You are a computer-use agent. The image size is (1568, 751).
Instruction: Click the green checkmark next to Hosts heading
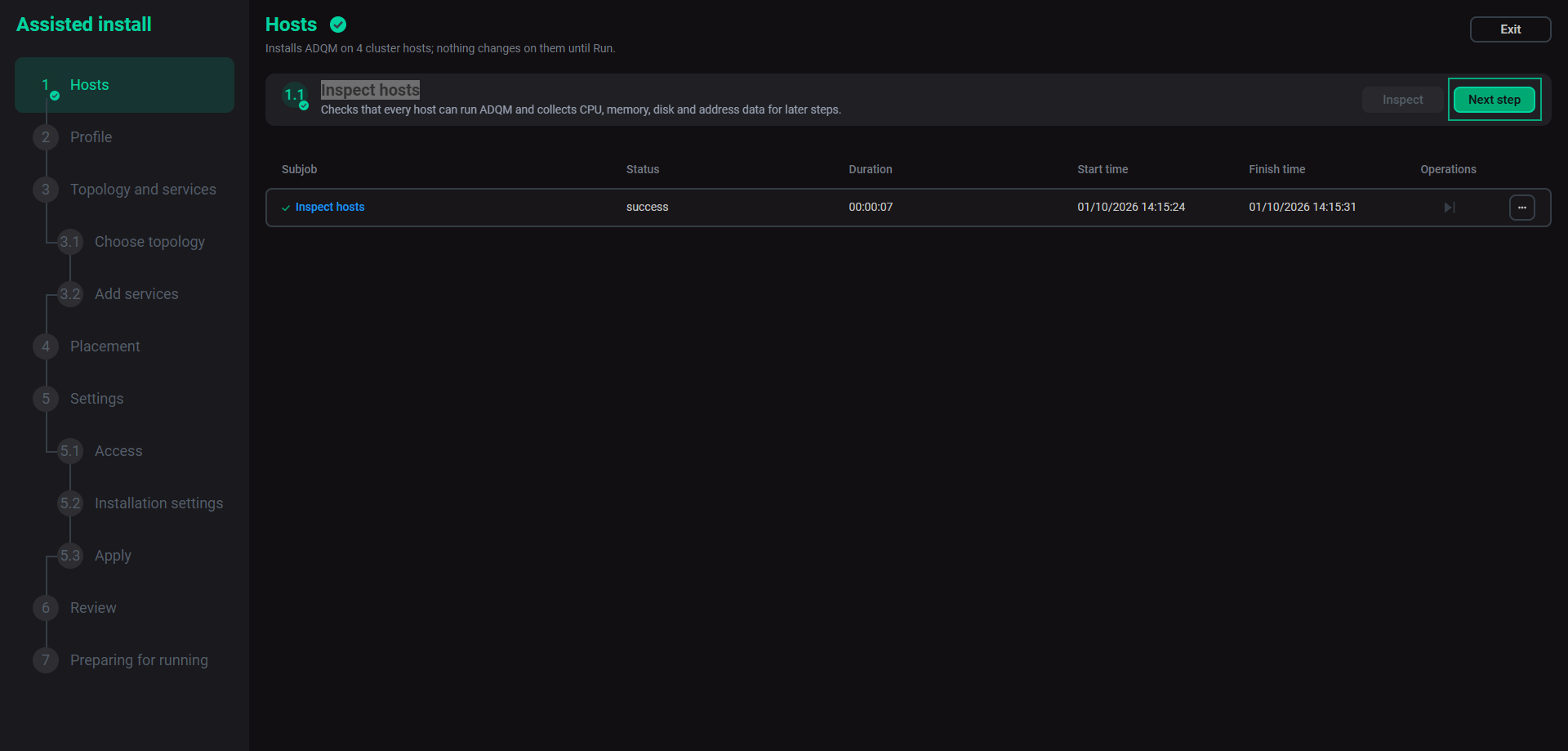(x=338, y=25)
